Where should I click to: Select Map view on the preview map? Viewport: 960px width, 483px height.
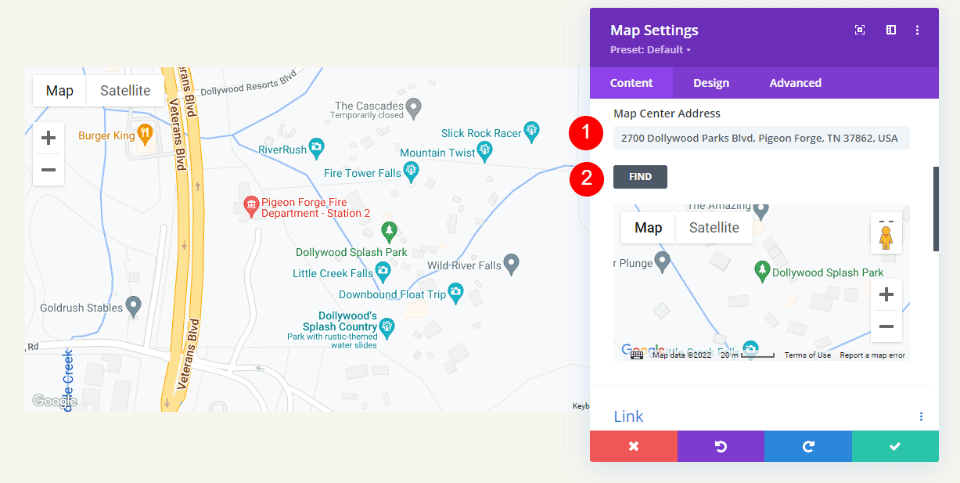[648, 228]
